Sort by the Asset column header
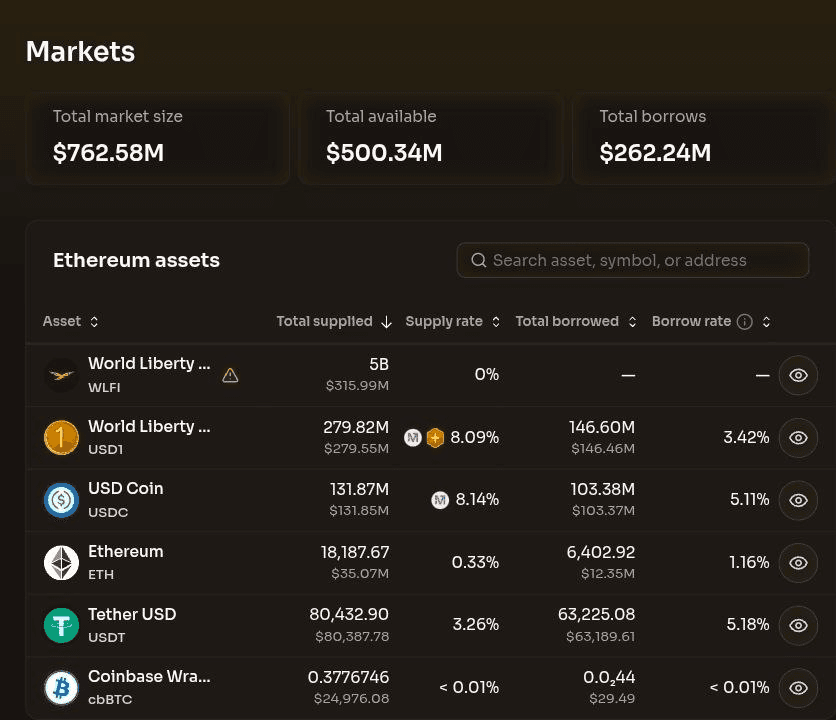Viewport: 836px width, 720px height. point(70,321)
